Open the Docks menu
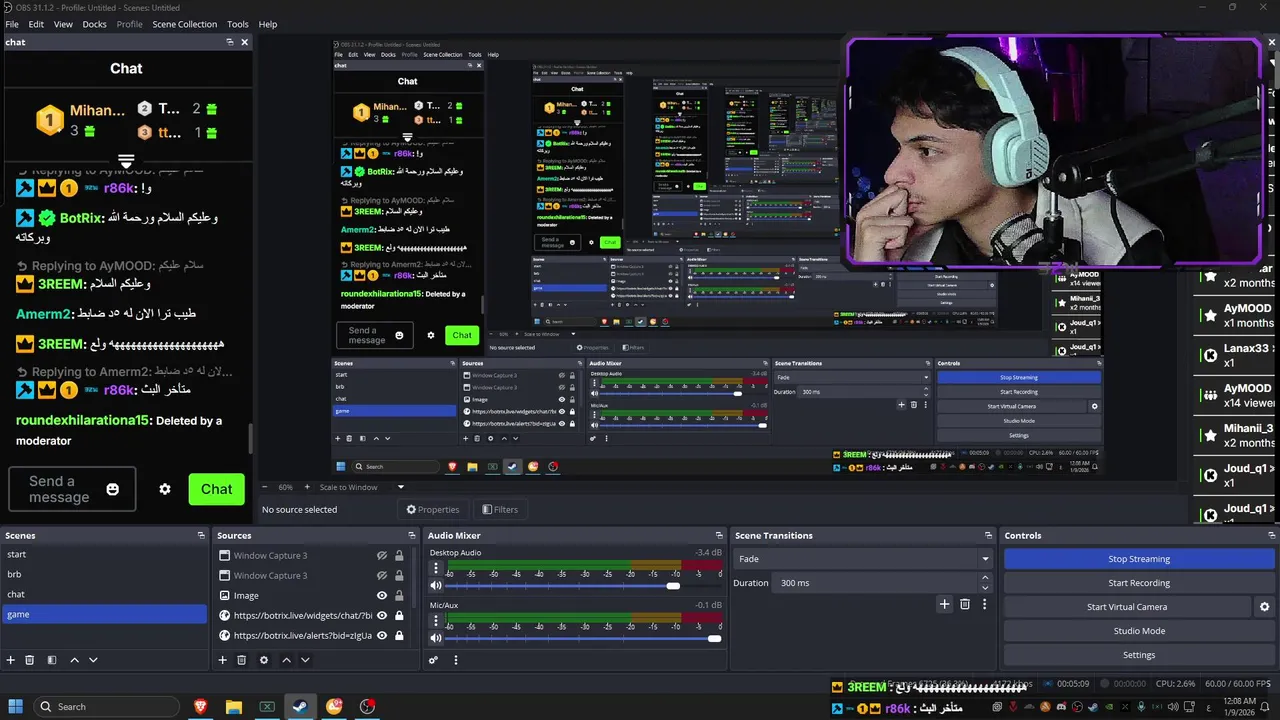Image resolution: width=1280 pixels, height=720 pixels. pos(94,24)
